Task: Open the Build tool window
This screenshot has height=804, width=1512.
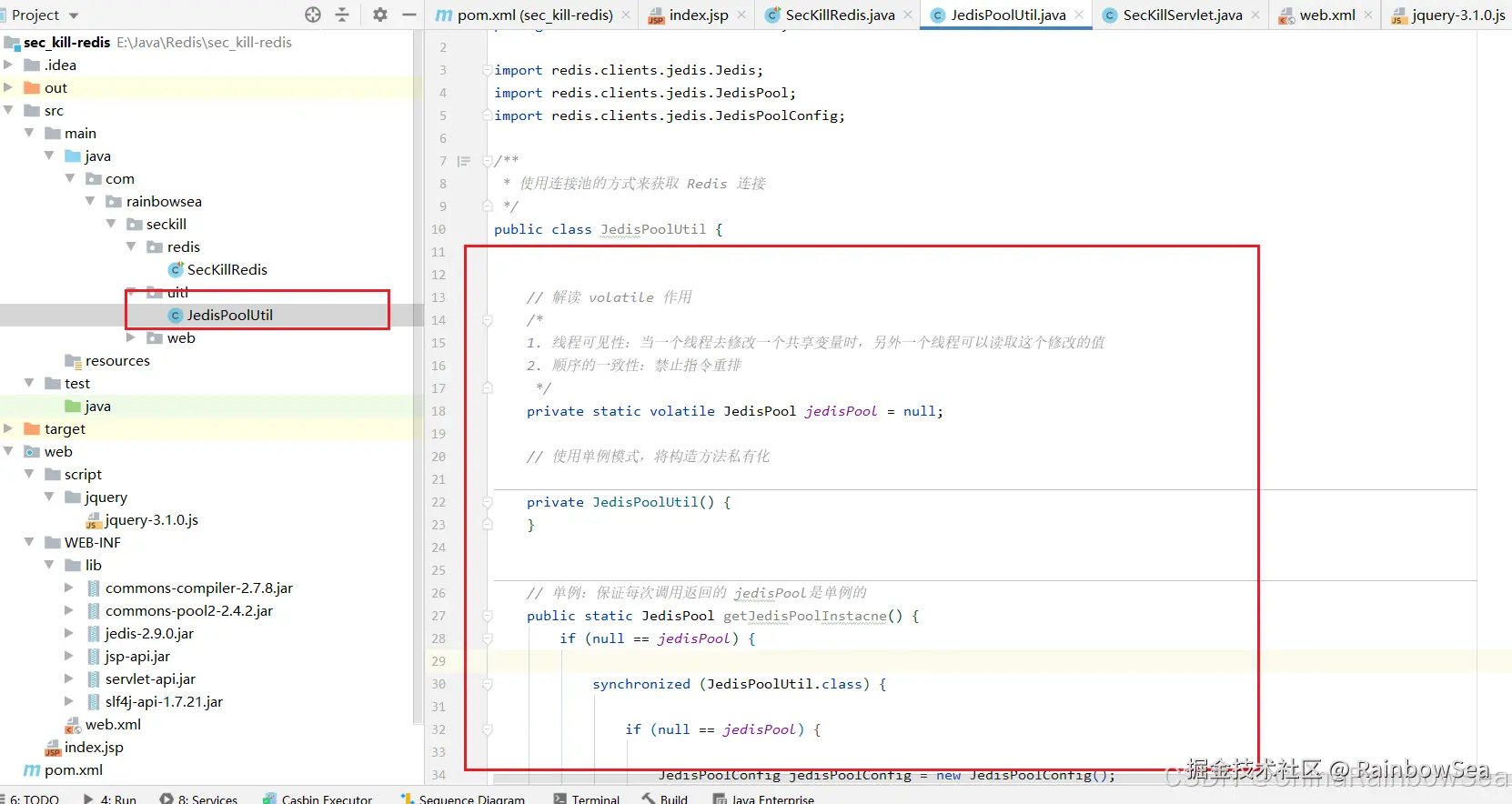Action: [664, 798]
